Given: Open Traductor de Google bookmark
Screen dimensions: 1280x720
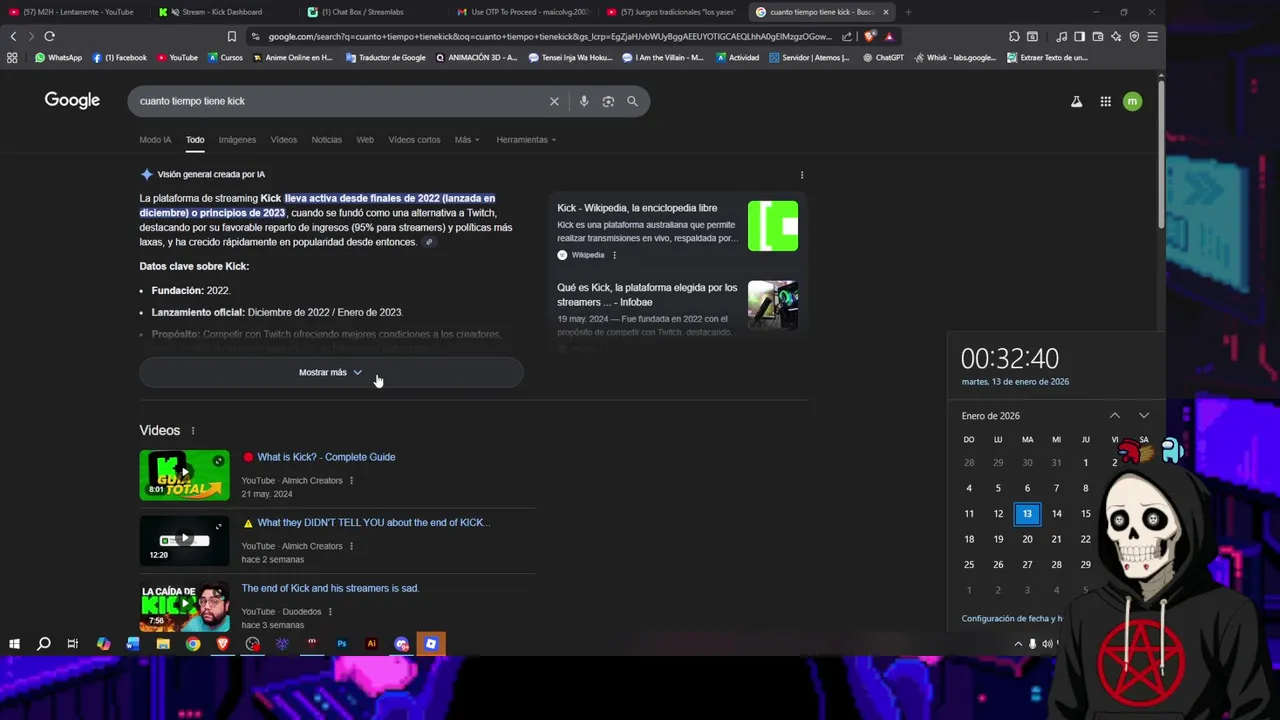Looking at the screenshot, I should point(386,57).
